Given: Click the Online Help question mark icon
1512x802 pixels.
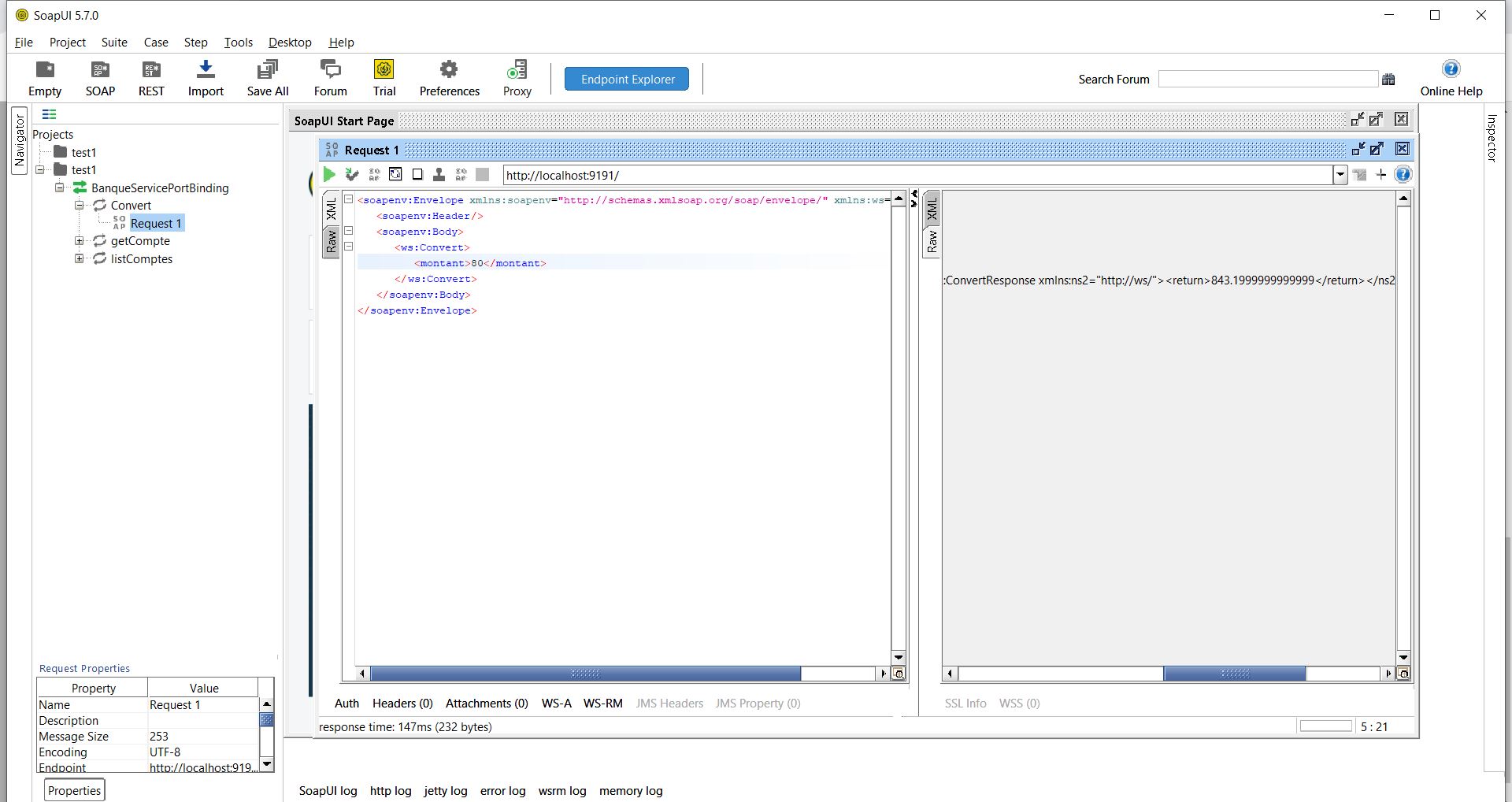Looking at the screenshot, I should pos(1451,68).
